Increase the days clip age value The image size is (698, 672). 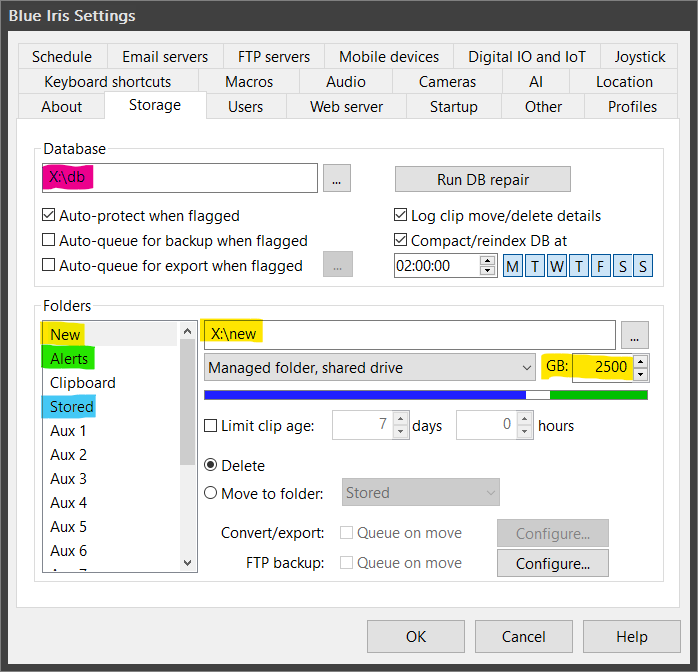[401, 419]
